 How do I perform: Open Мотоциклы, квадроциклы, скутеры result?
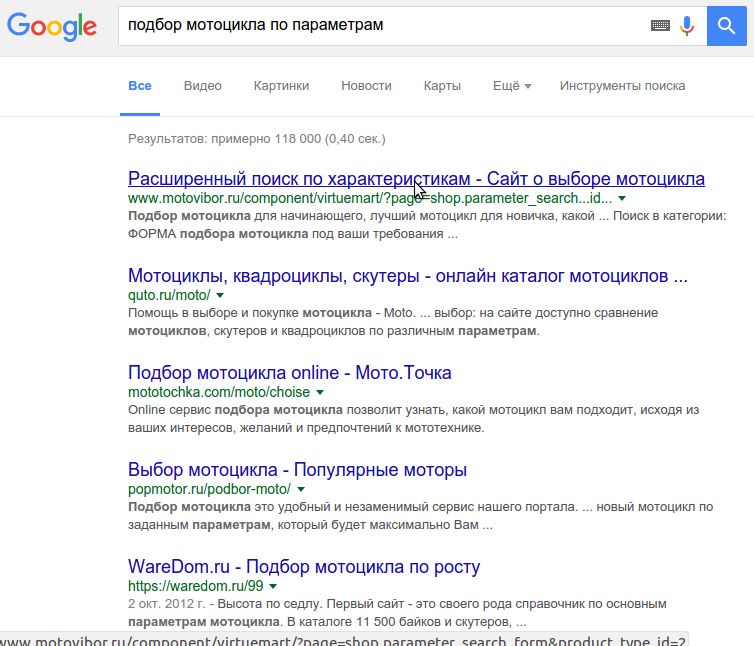(408, 276)
